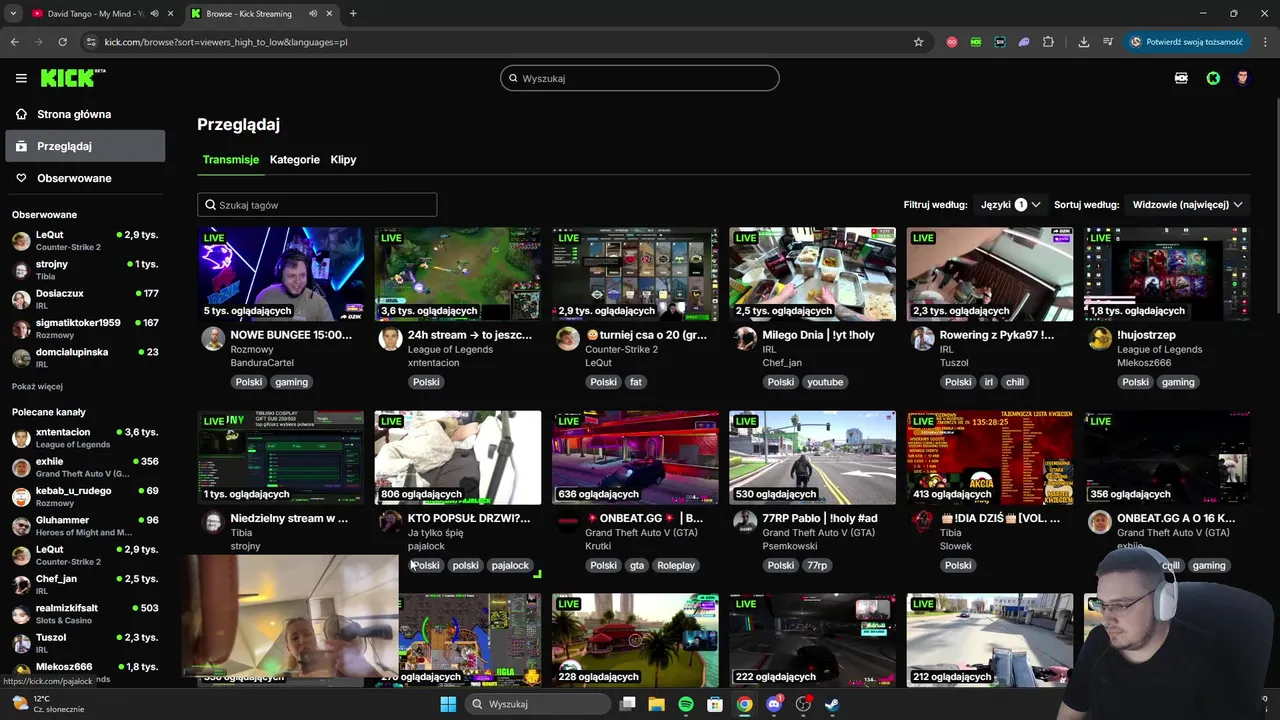The image size is (1280, 720).
Task: Click the 77rp tag under 77RP Pablo stream
Action: (817, 565)
